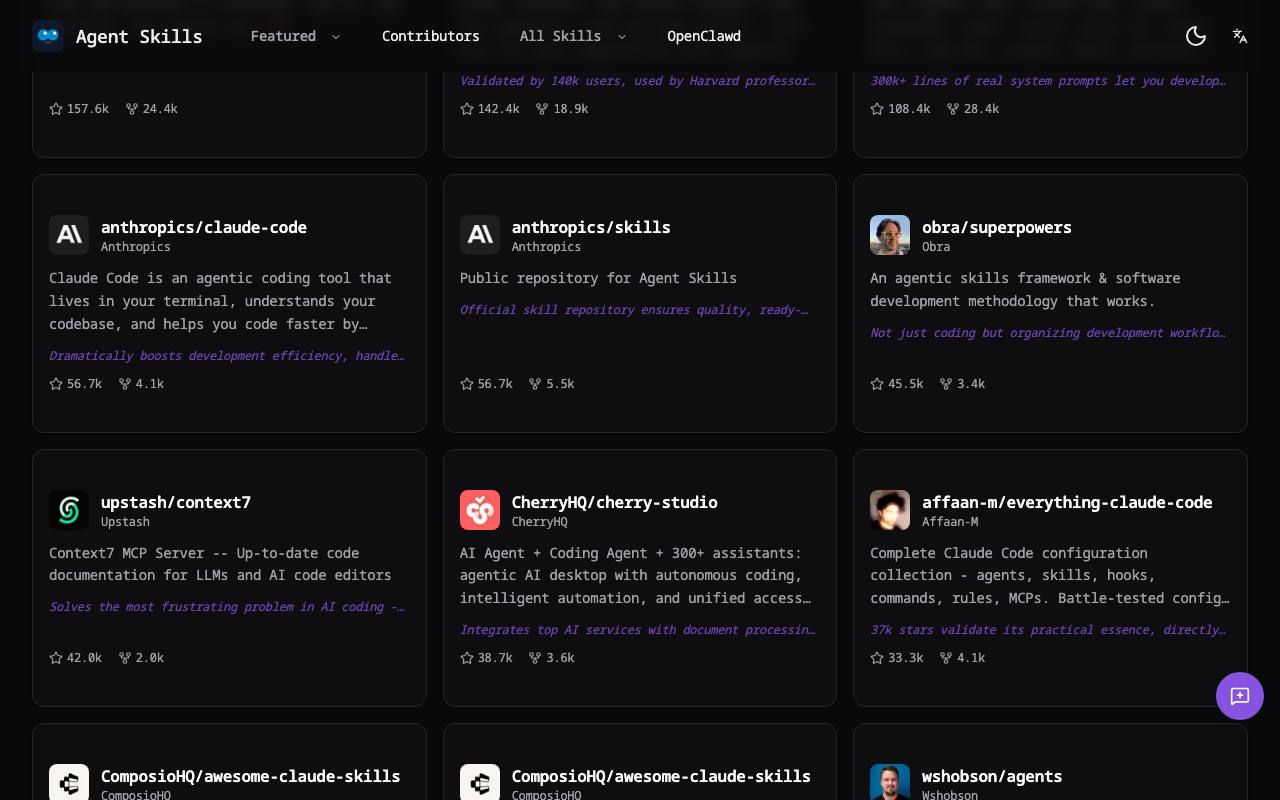The height and width of the screenshot is (800, 1280).
Task: Click the star icon on obra/superpowers
Action: click(877, 384)
